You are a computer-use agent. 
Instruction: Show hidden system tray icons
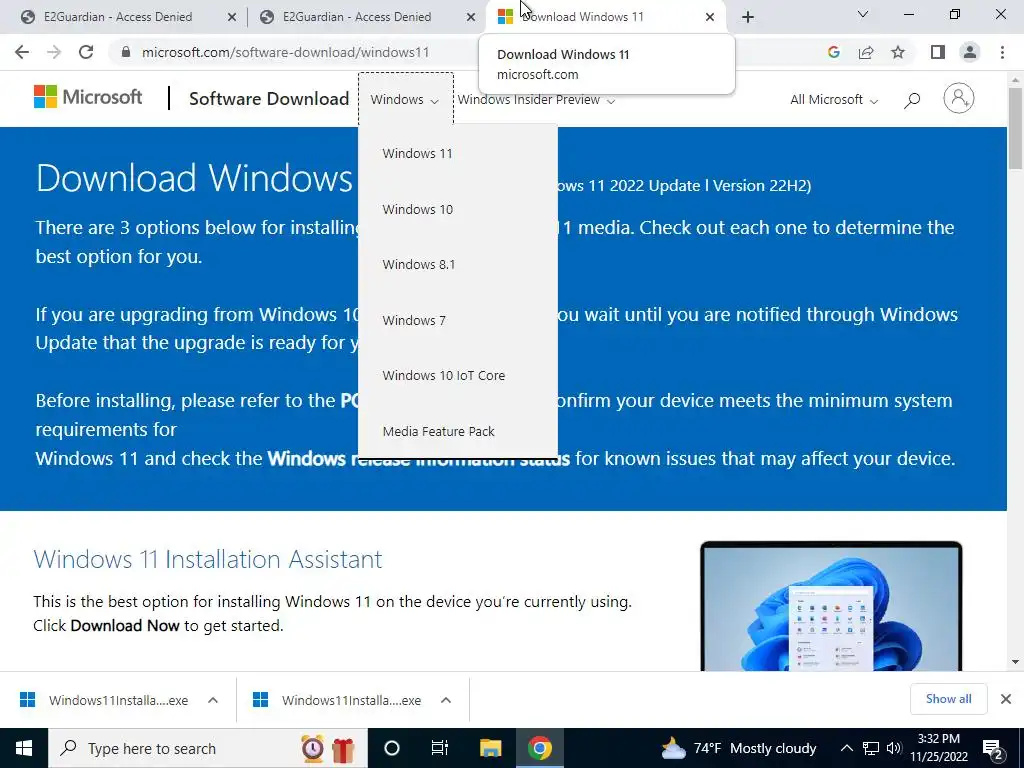pyautogui.click(x=846, y=748)
